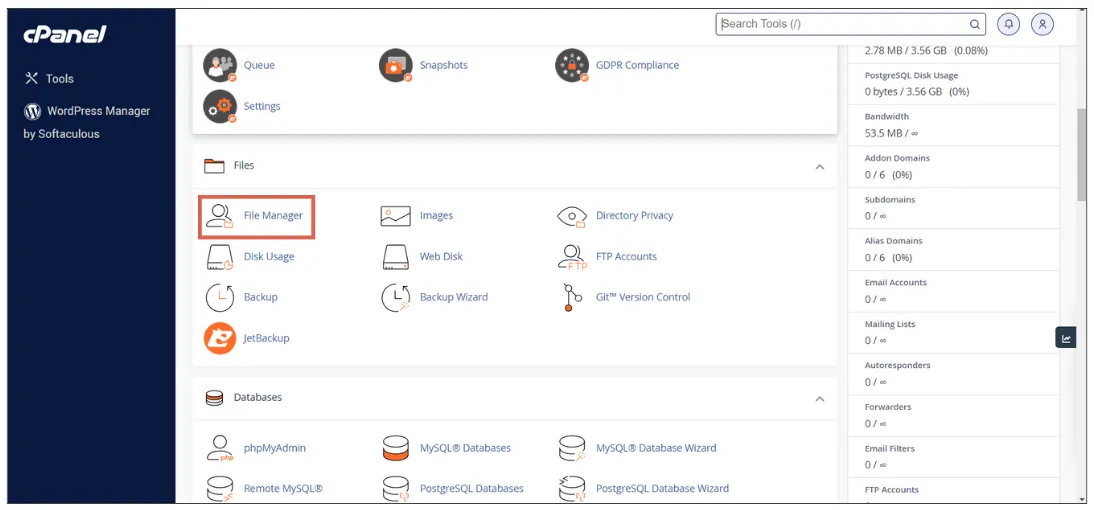
Task: Open the user account avatar icon
Action: (x=1042, y=24)
